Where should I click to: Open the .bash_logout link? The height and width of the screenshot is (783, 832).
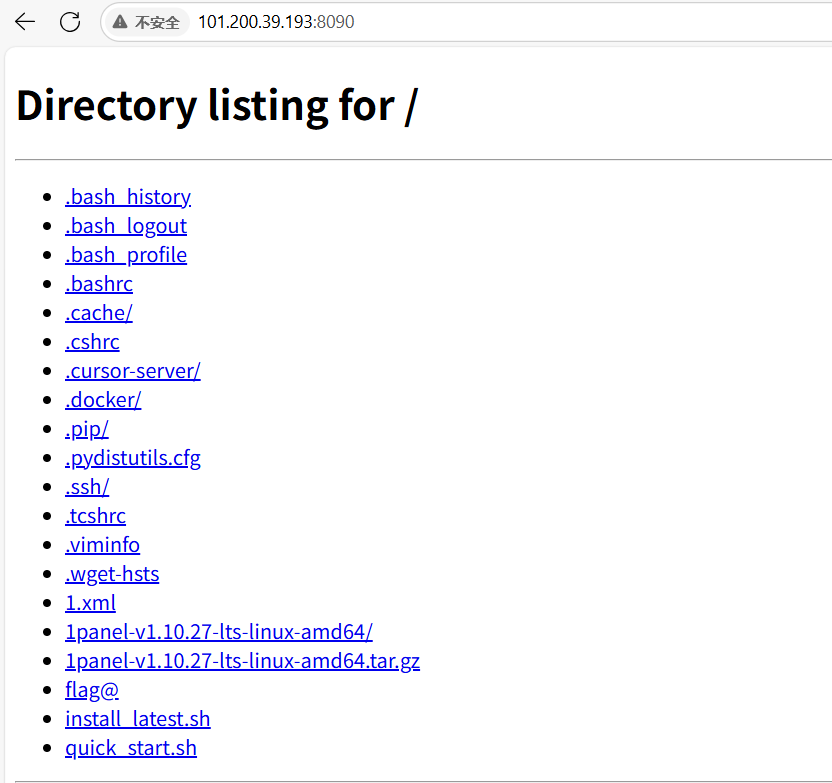click(x=126, y=226)
